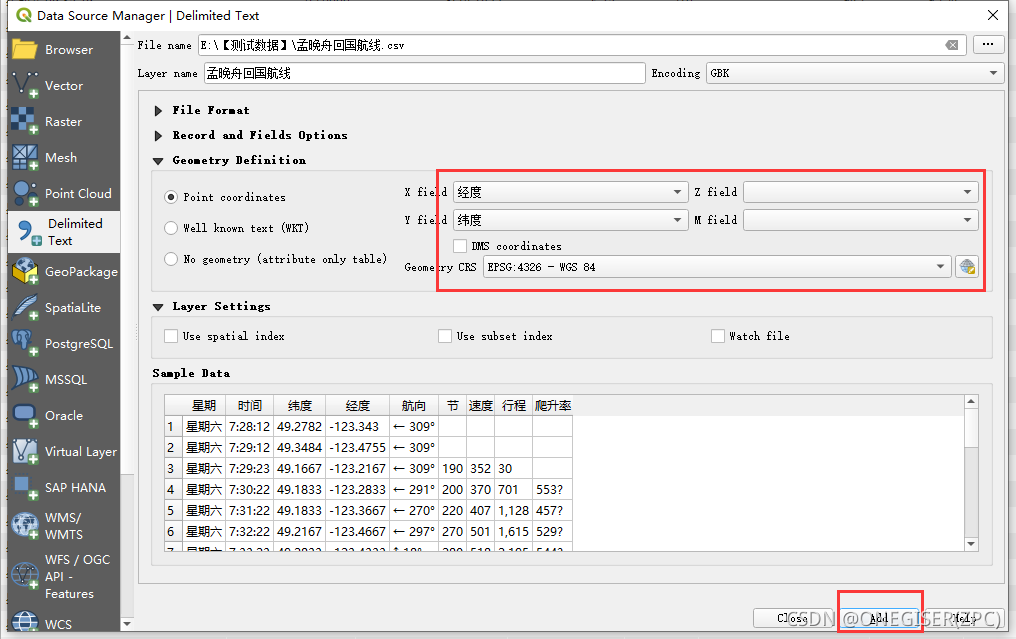The height and width of the screenshot is (639, 1016).
Task: Click the Close button
Action: click(x=792, y=618)
